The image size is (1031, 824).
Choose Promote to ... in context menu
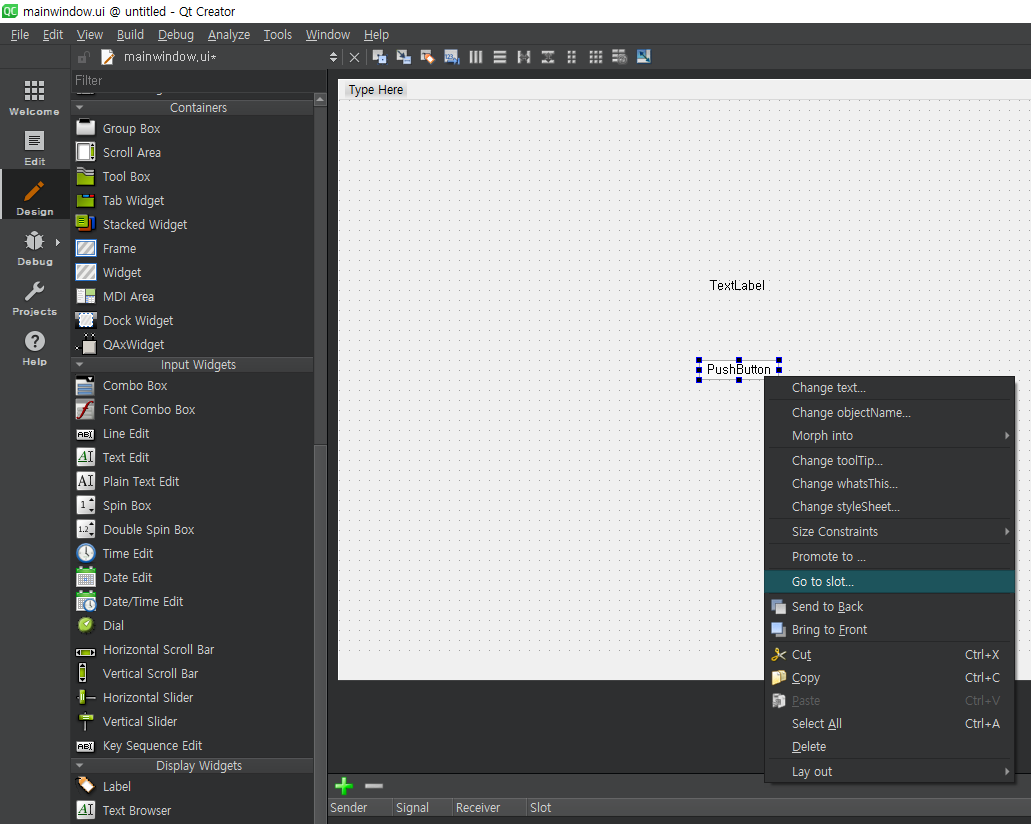(x=890, y=557)
